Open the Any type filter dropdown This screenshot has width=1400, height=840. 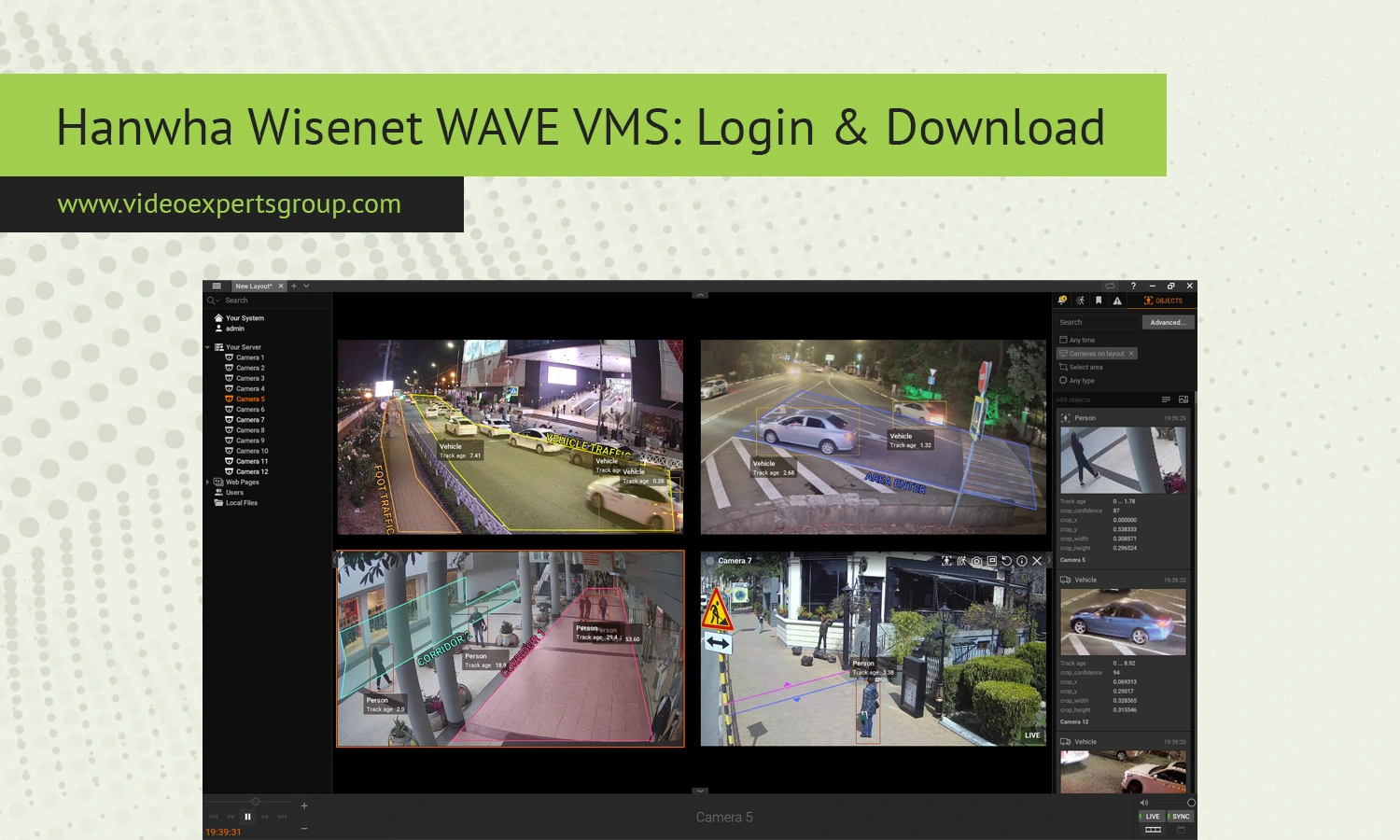click(1077, 381)
